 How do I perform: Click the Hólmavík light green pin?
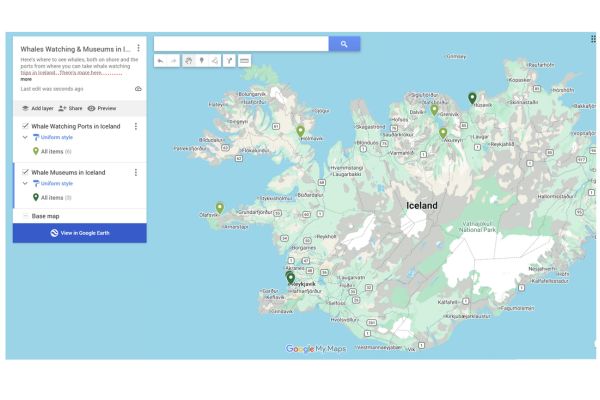[x=300, y=131]
